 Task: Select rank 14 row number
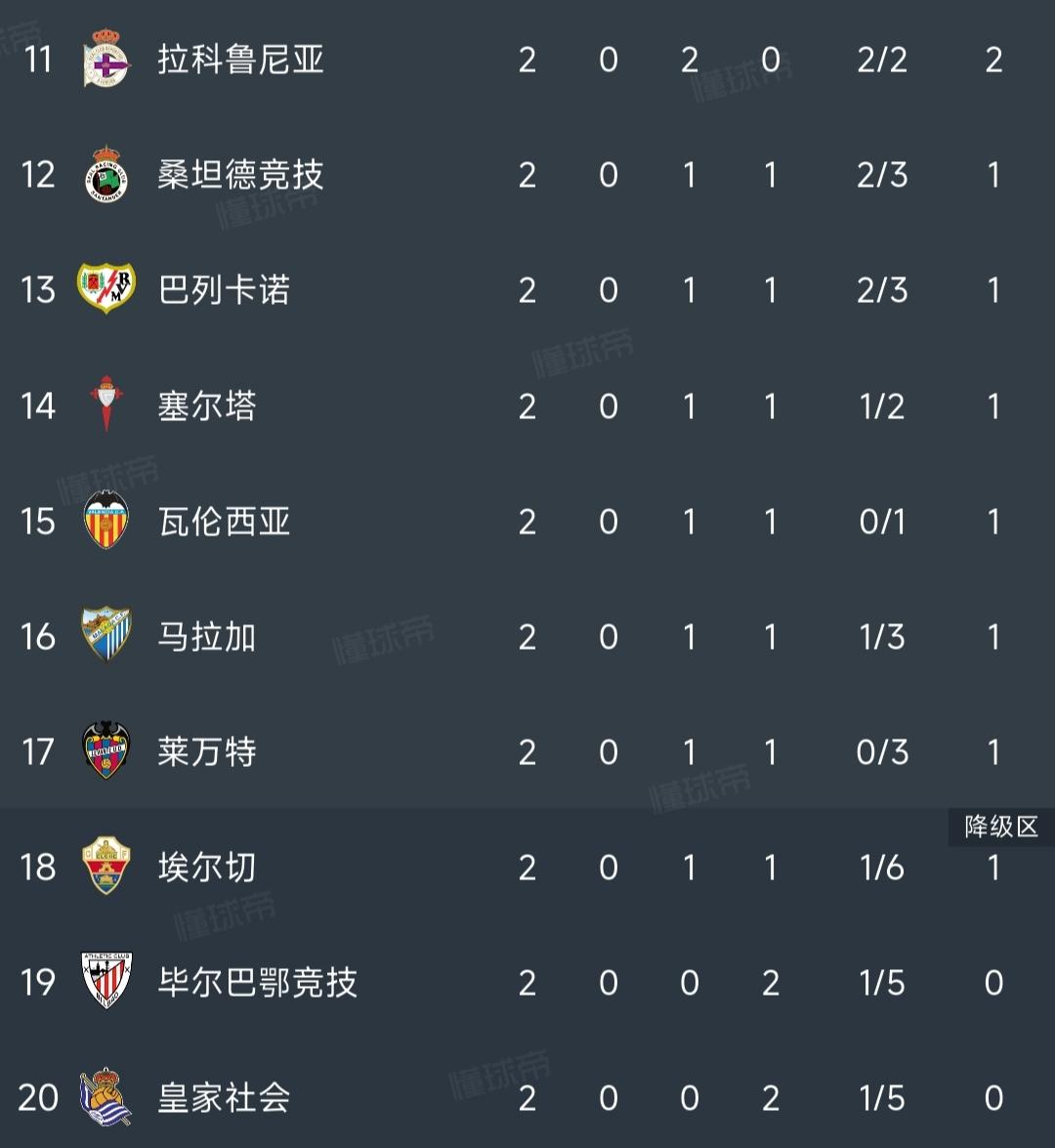[38, 405]
